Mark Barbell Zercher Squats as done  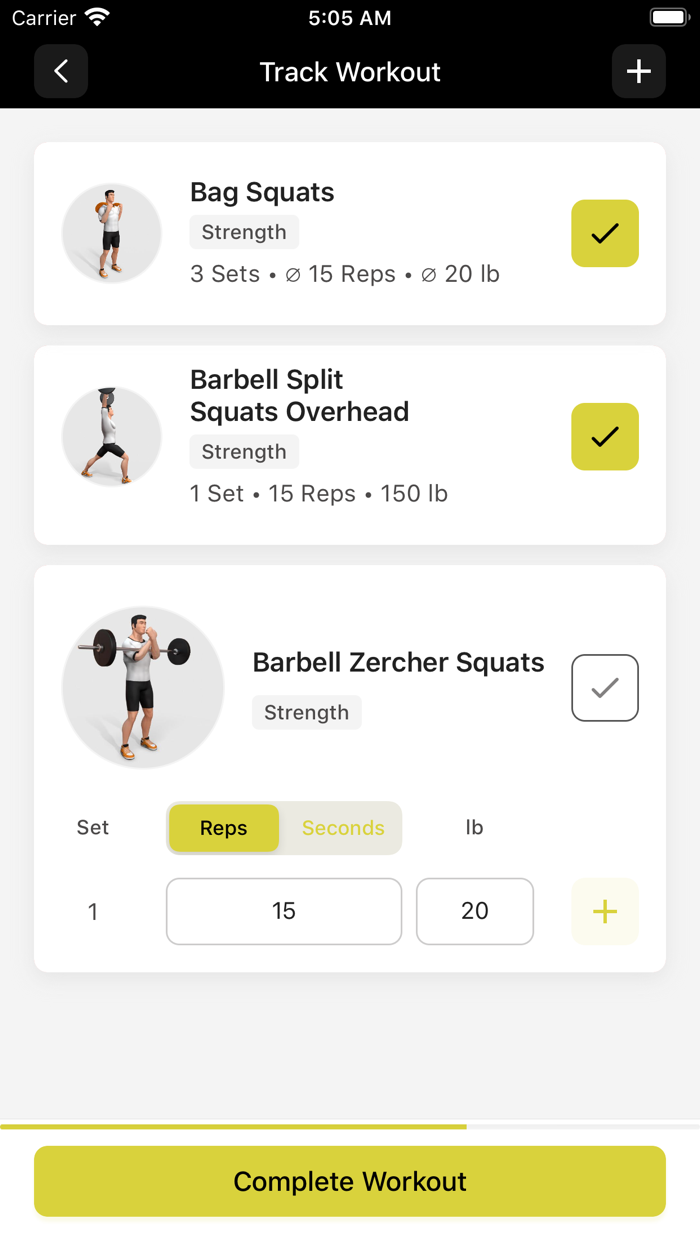604,688
